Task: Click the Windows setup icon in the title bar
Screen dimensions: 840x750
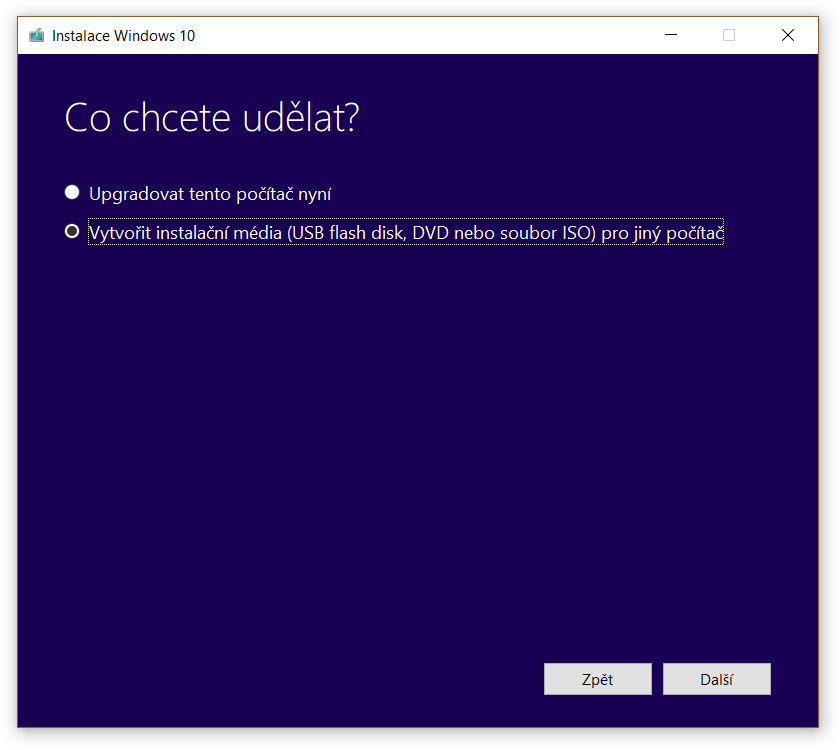Action: [36, 35]
